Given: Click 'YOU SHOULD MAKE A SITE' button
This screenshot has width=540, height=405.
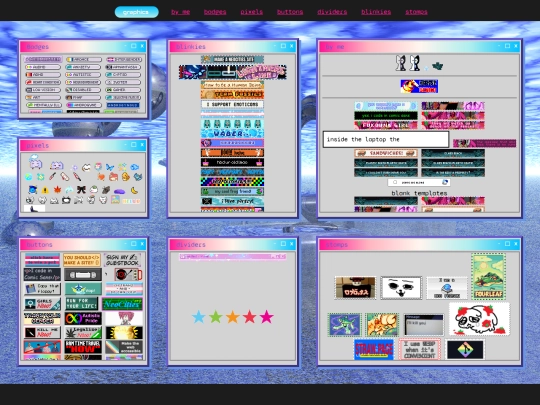Looking at the screenshot, I should pos(82,260).
